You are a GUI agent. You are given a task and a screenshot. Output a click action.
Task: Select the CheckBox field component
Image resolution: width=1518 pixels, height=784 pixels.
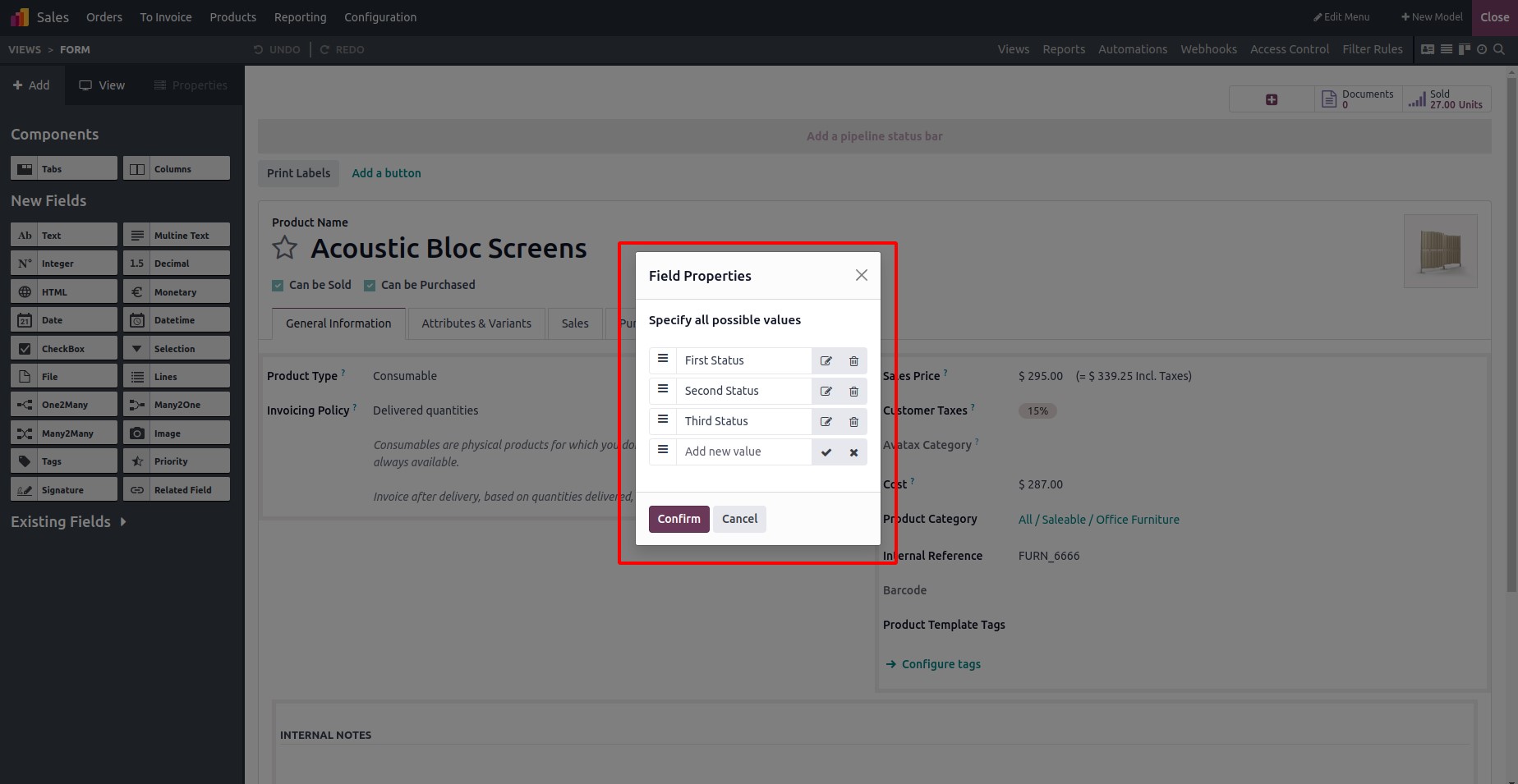[x=64, y=349]
